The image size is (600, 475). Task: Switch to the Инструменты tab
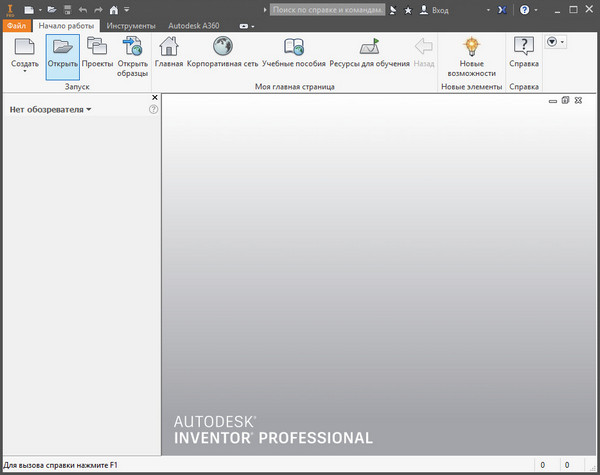click(x=131, y=25)
